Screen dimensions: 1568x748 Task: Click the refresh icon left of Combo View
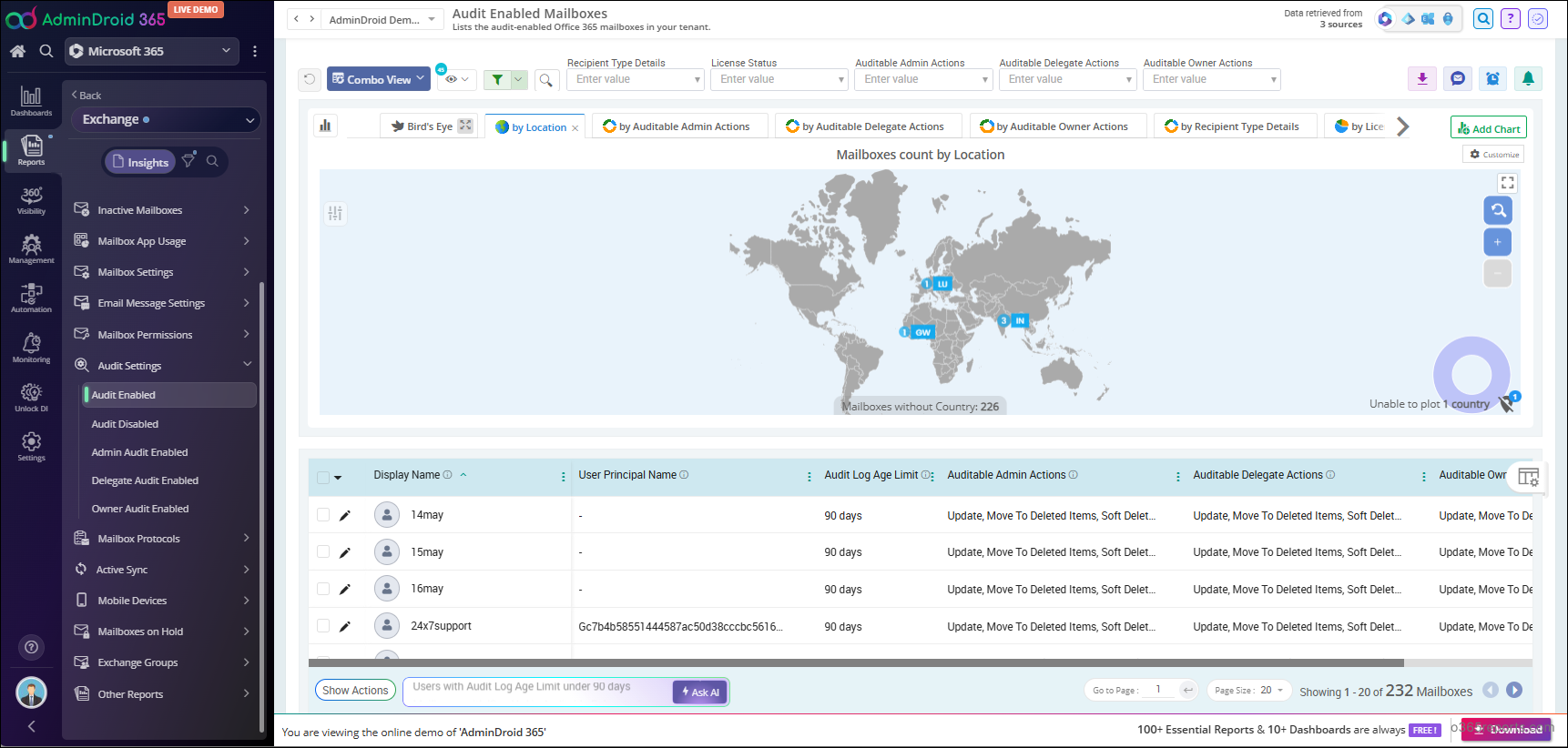coord(310,79)
